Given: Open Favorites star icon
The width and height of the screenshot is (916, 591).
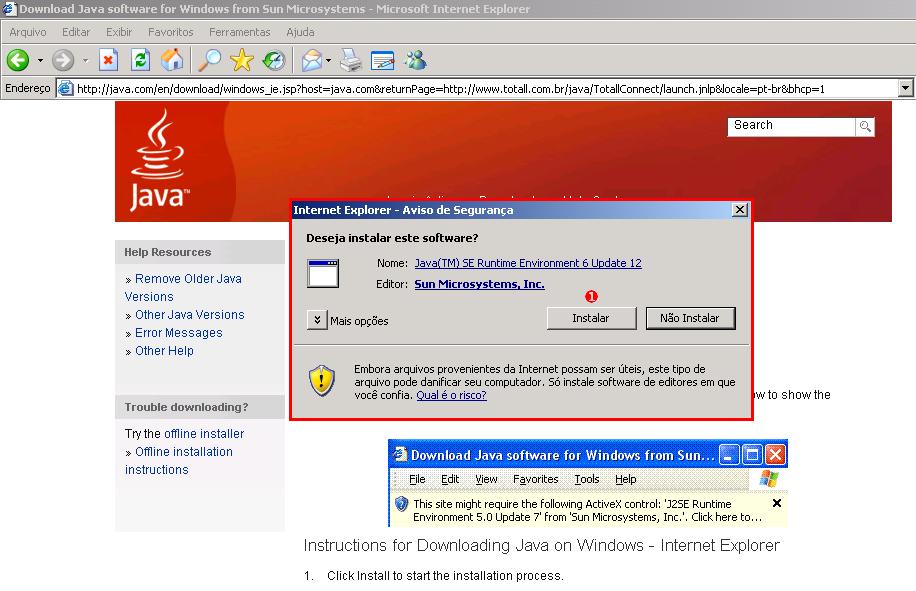Looking at the screenshot, I should point(242,61).
